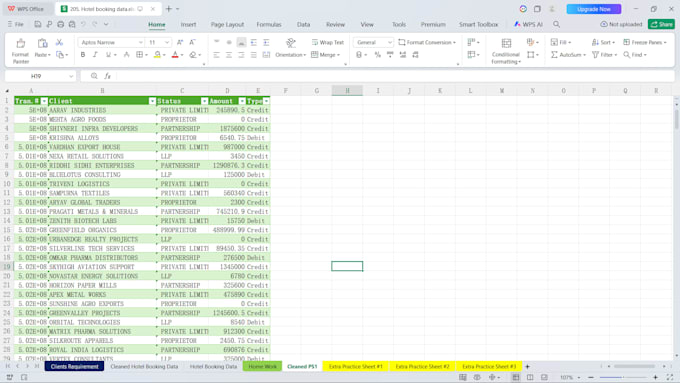
Task: Click the Upgrade Now button
Action: click(594, 9)
